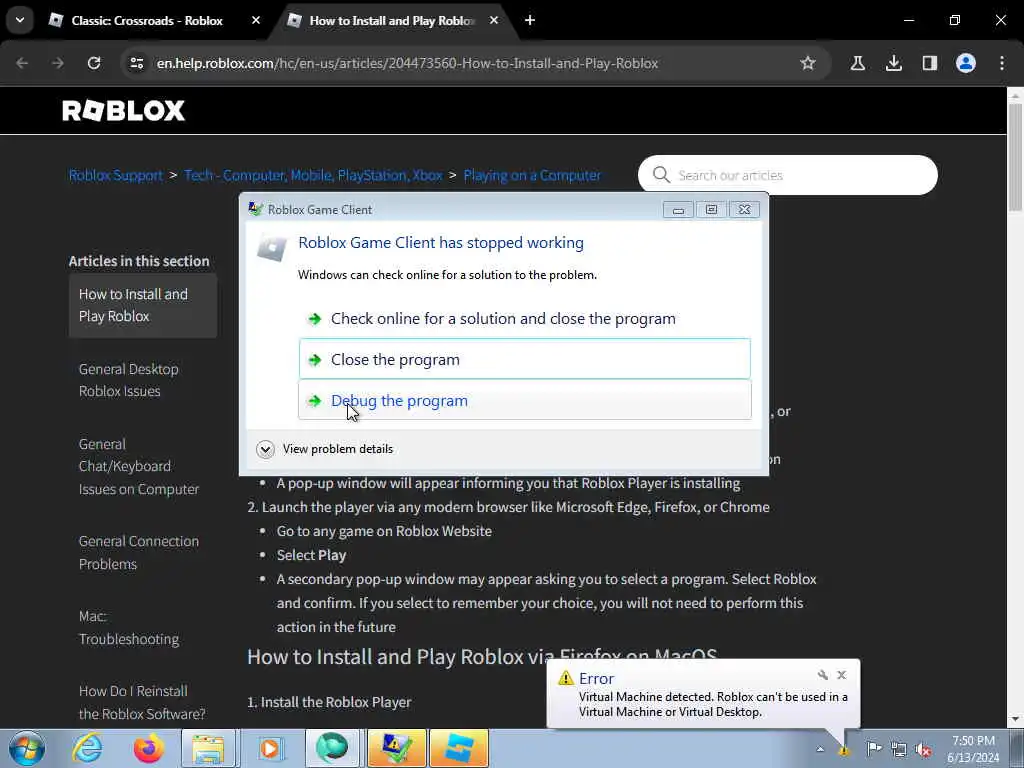Screen dimensions: 1024x768
Task: Click the Virtual Machine detected error text
Action: [x=713, y=704]
